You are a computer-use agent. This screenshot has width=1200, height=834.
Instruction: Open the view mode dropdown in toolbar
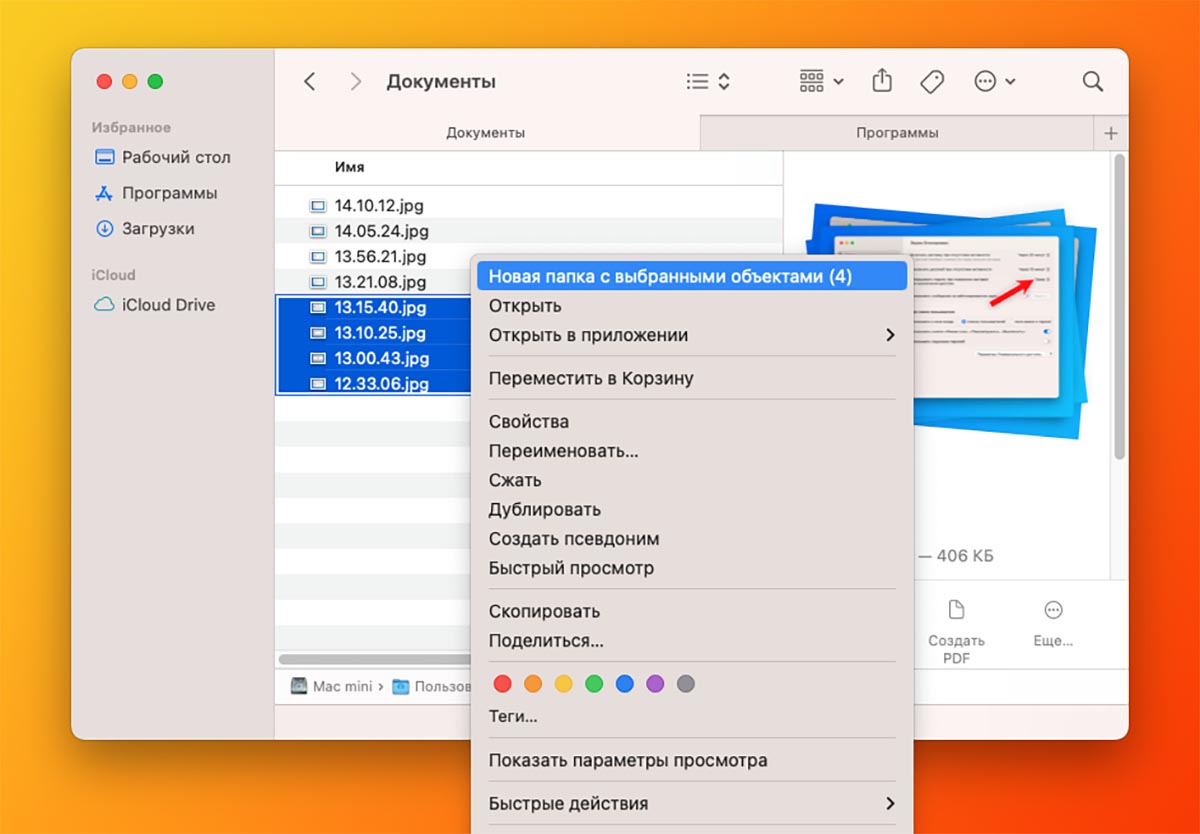pos(707,81)
